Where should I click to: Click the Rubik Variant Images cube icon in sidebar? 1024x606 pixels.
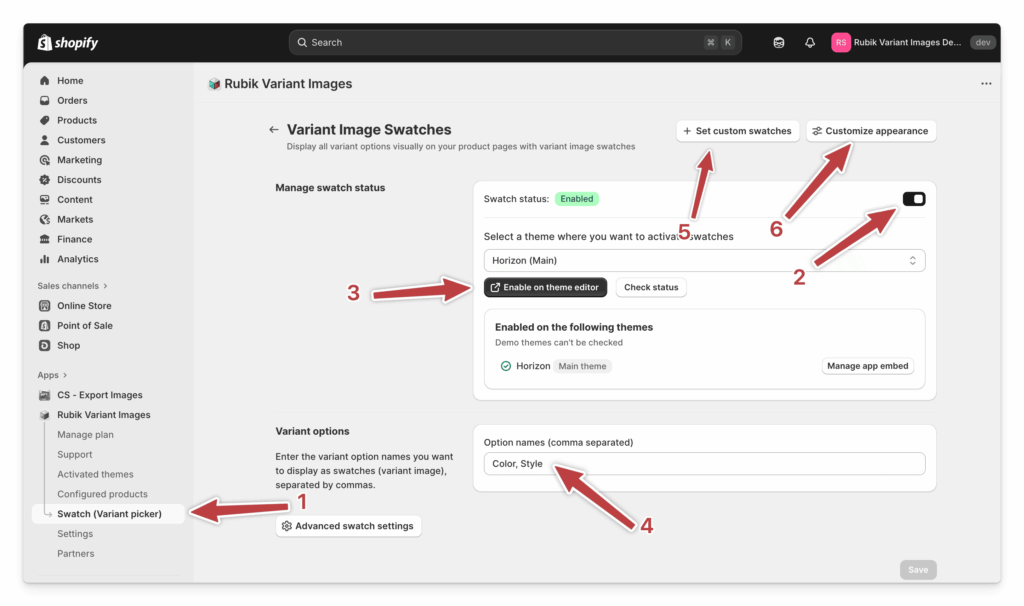click(44, 415)
